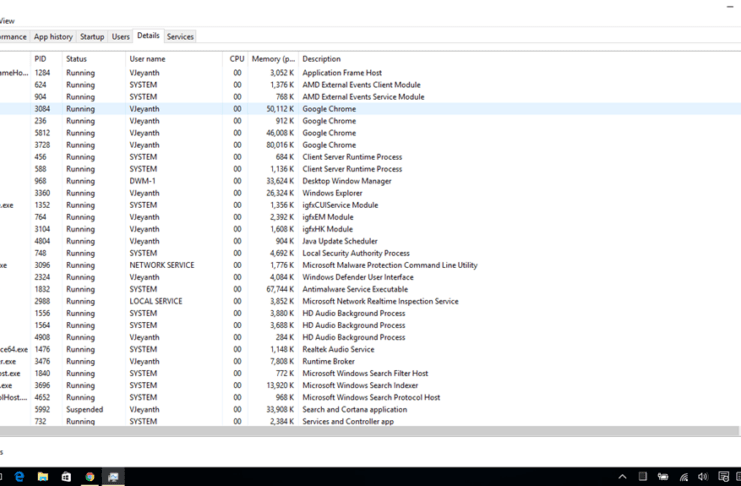Viewport: 741px width, 486px height.
Task: Sort by the Memory column header
Action: [273, 59]
